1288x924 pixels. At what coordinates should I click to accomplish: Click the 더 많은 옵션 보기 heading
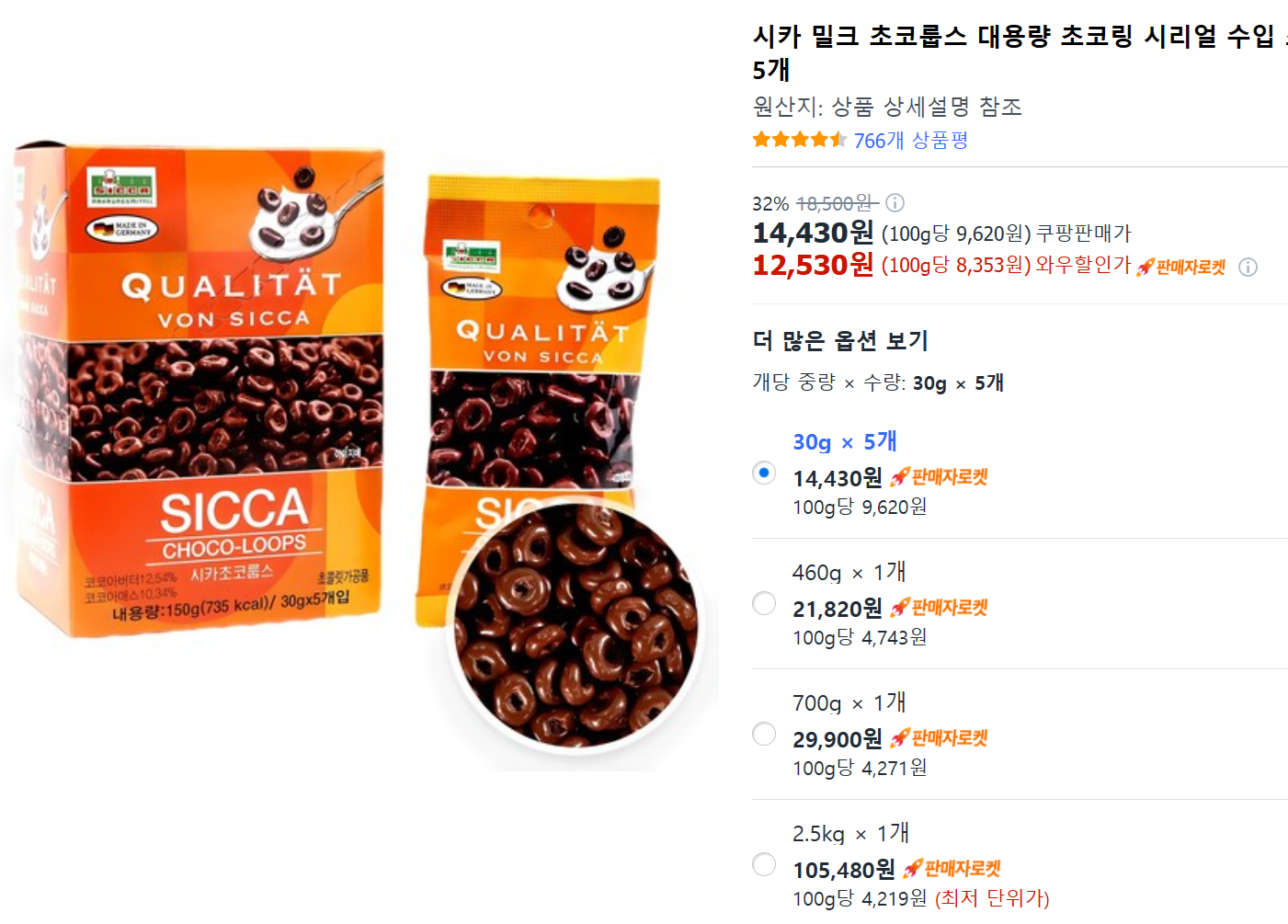840,340
